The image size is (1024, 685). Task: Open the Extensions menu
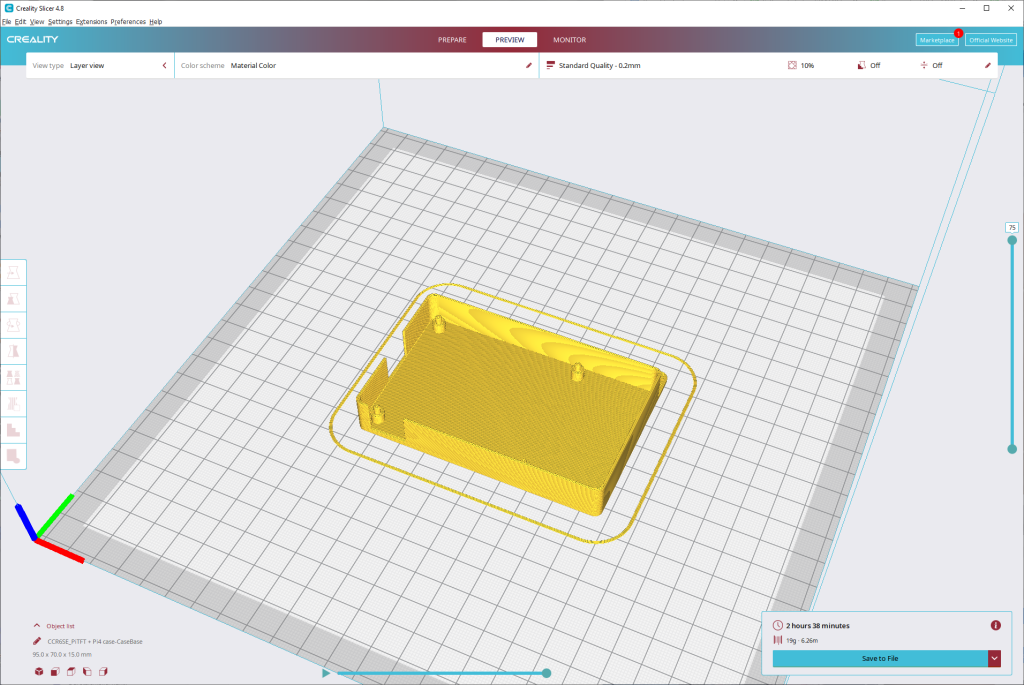pyautogui.click(x=91, y=22)
